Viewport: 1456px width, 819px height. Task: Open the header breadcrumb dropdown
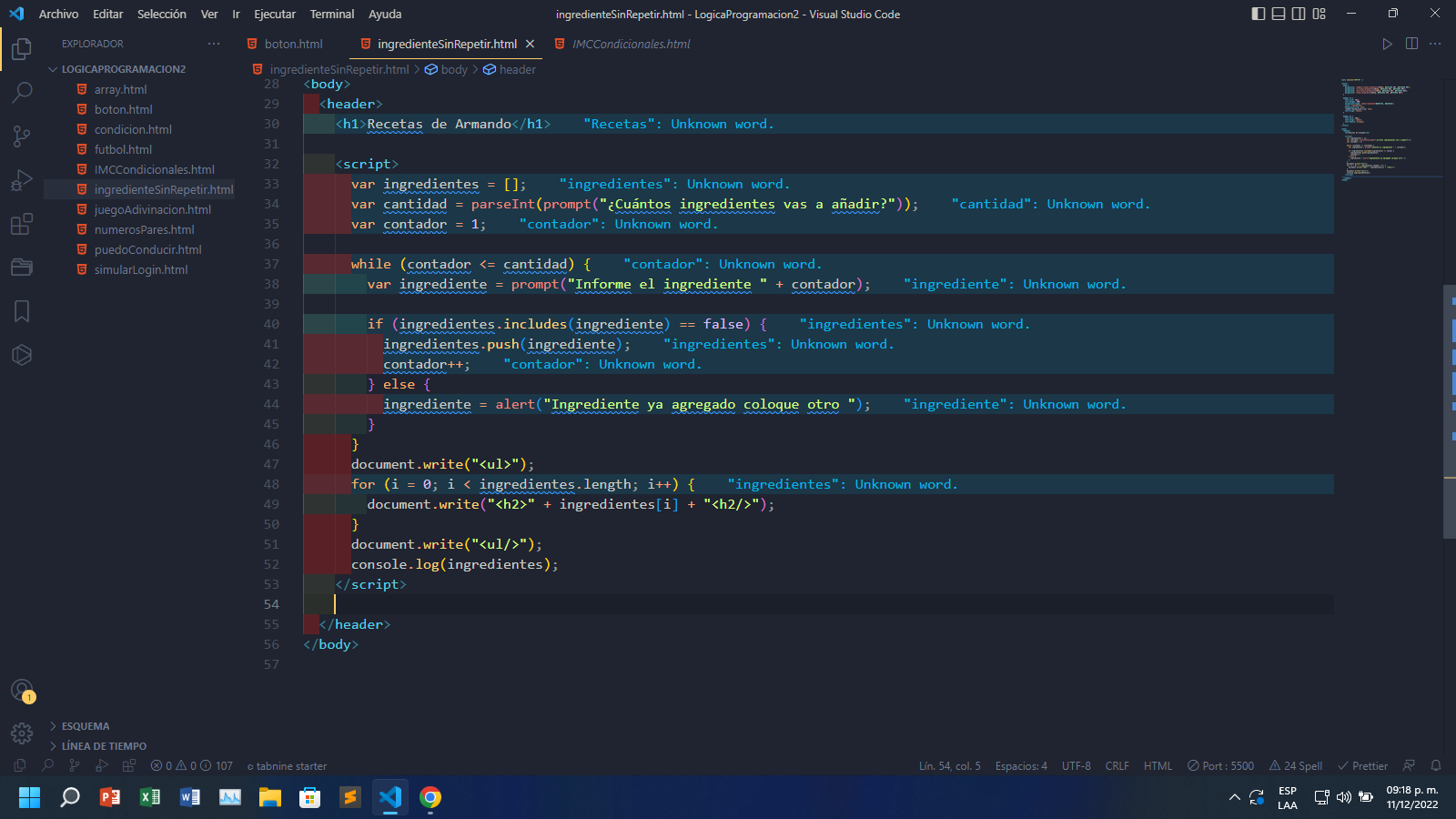510,69
